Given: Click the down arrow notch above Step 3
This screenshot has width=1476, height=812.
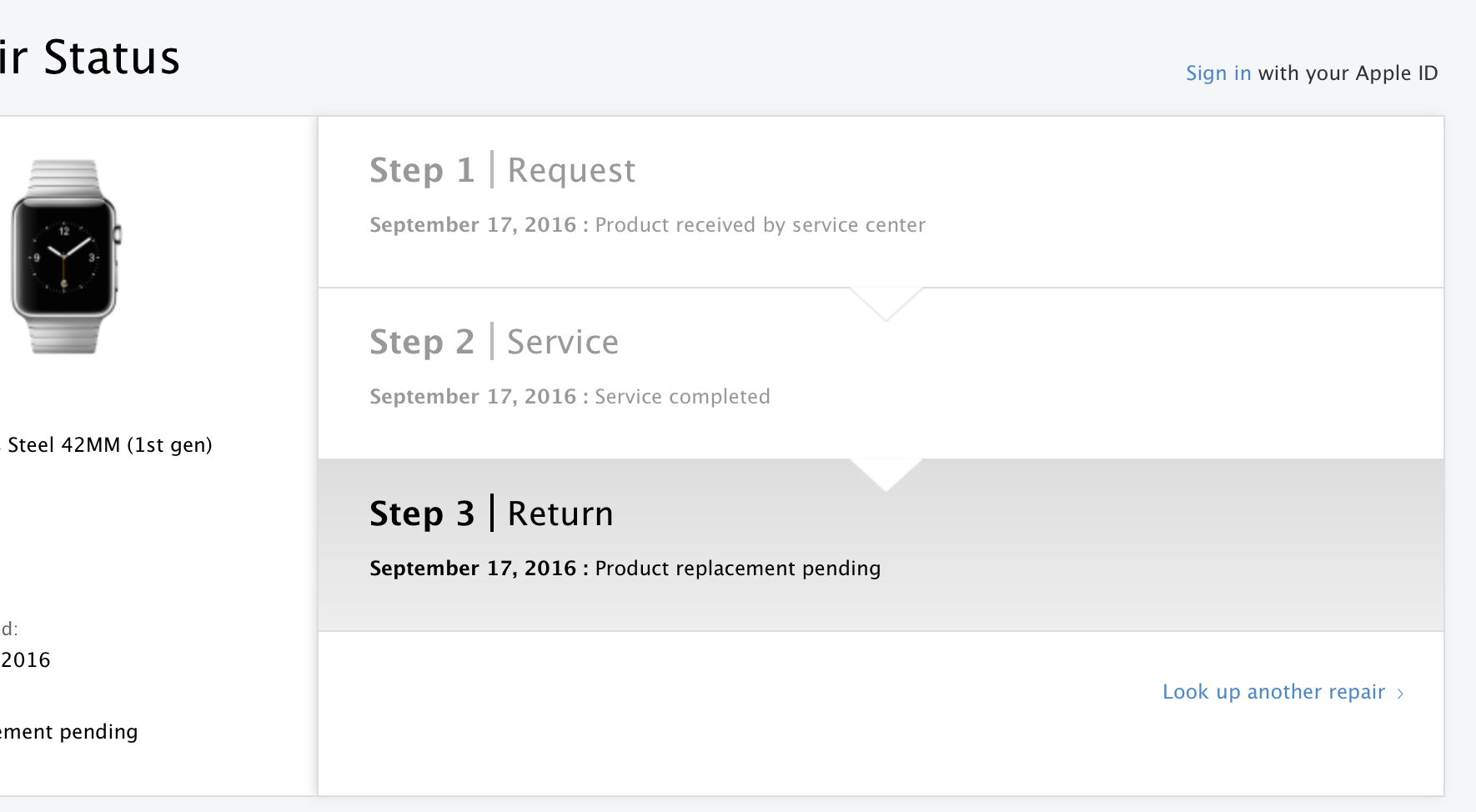Looking at the screenshot, I should (886, 475).
